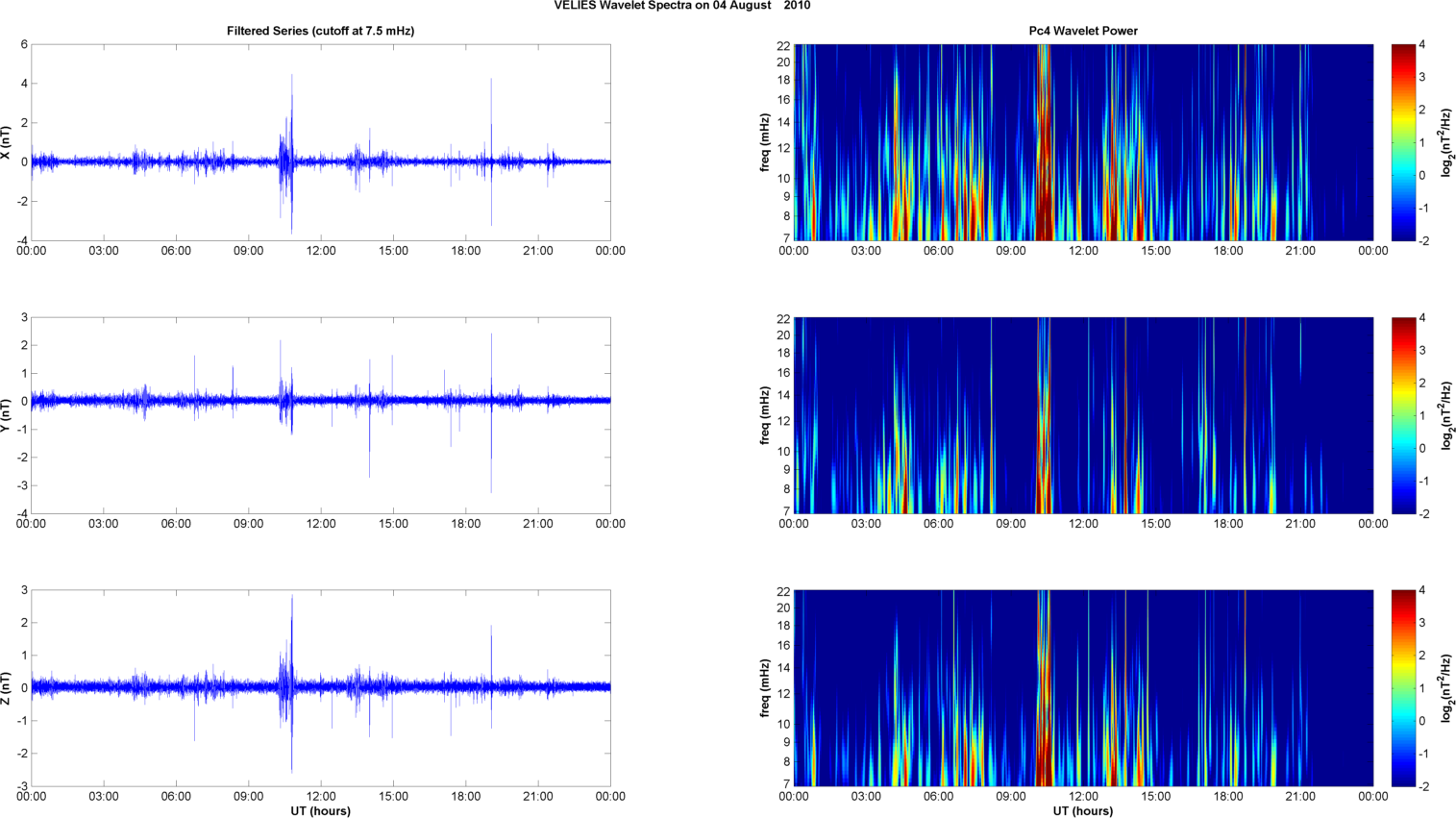Select the bottom spectrogram's freq (mHz) label
The width and height of the screenshot is (1456, 818).
coord(765,688)
